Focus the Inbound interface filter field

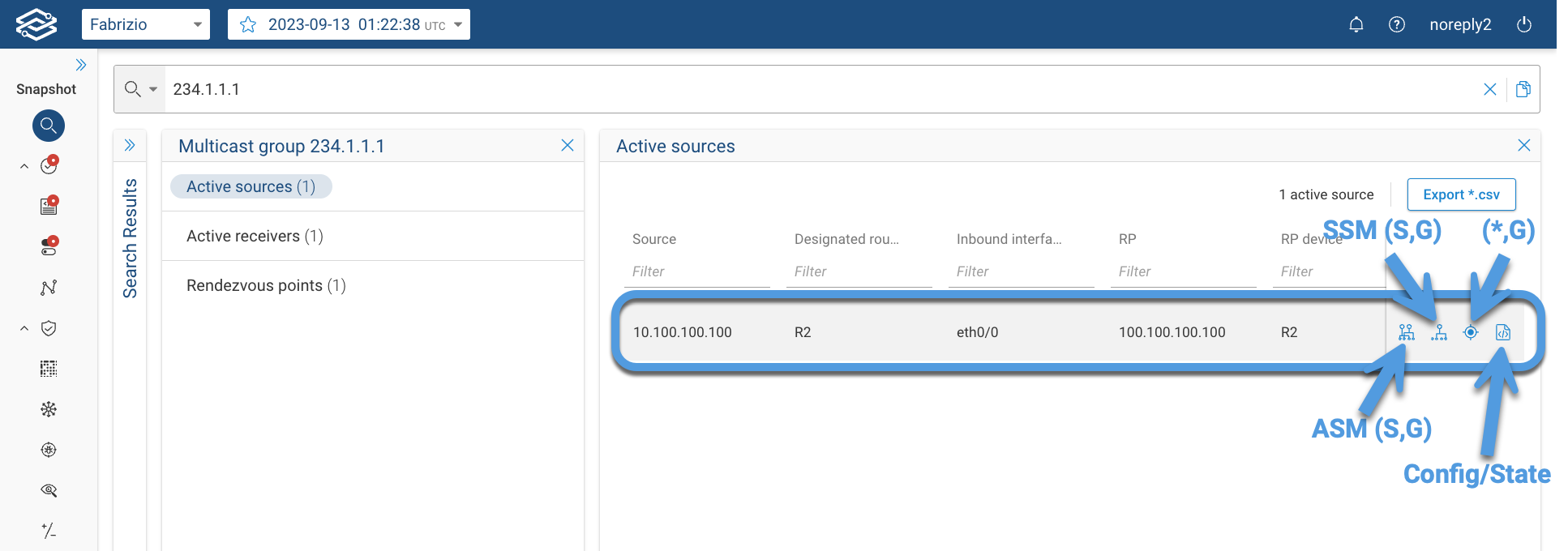(1022, 271)
